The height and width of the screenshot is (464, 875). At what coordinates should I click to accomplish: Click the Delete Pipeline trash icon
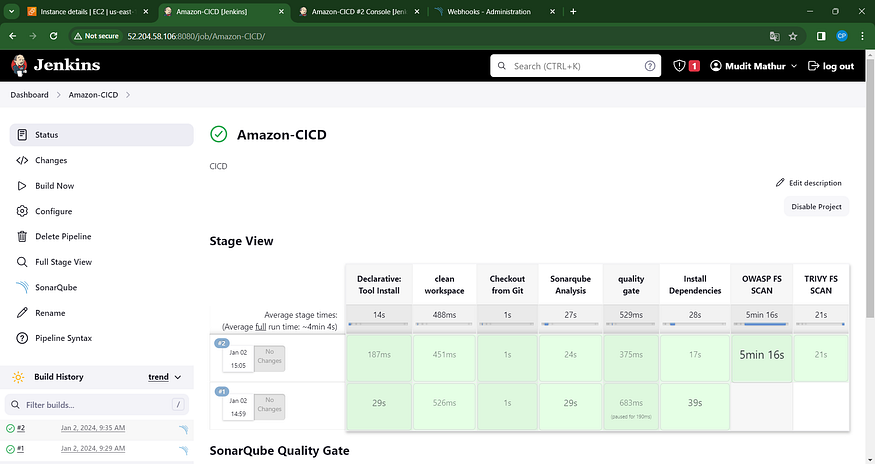22,236
